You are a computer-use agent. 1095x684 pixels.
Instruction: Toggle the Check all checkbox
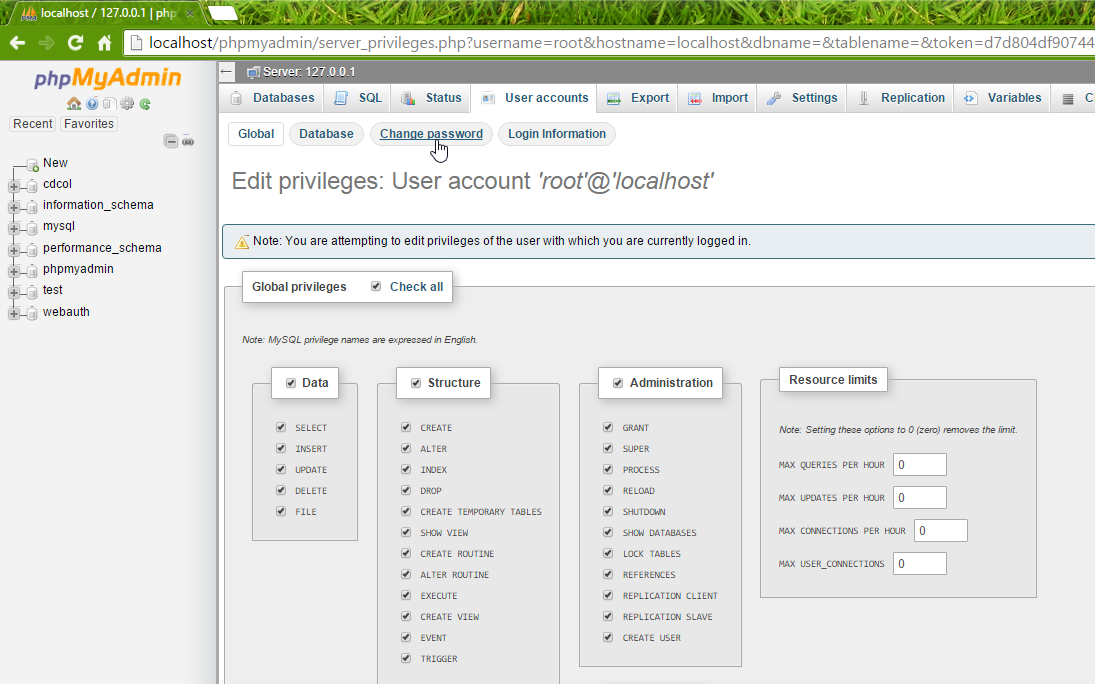click(x=376, y=286)
